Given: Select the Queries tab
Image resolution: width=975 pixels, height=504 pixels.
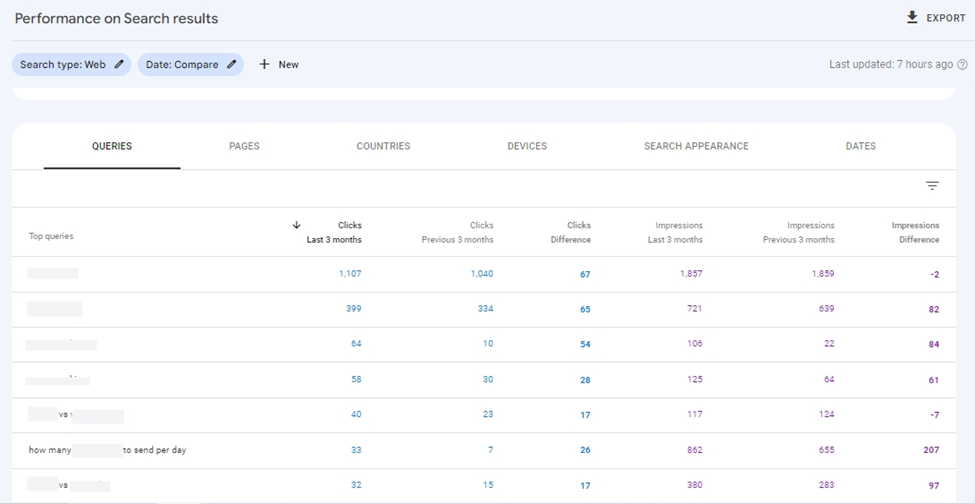Looking at the screenshot, I should click(x=112, y=146).
